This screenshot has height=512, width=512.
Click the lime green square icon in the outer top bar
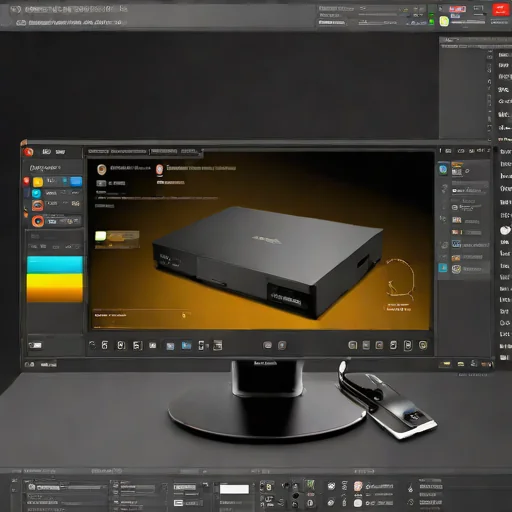click(444, 21)
